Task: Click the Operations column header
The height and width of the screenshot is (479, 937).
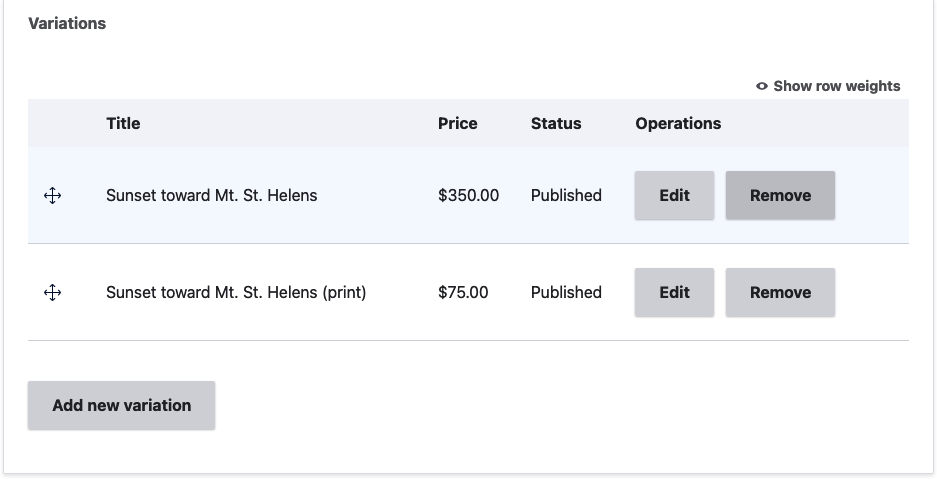Action: point(678,124)
